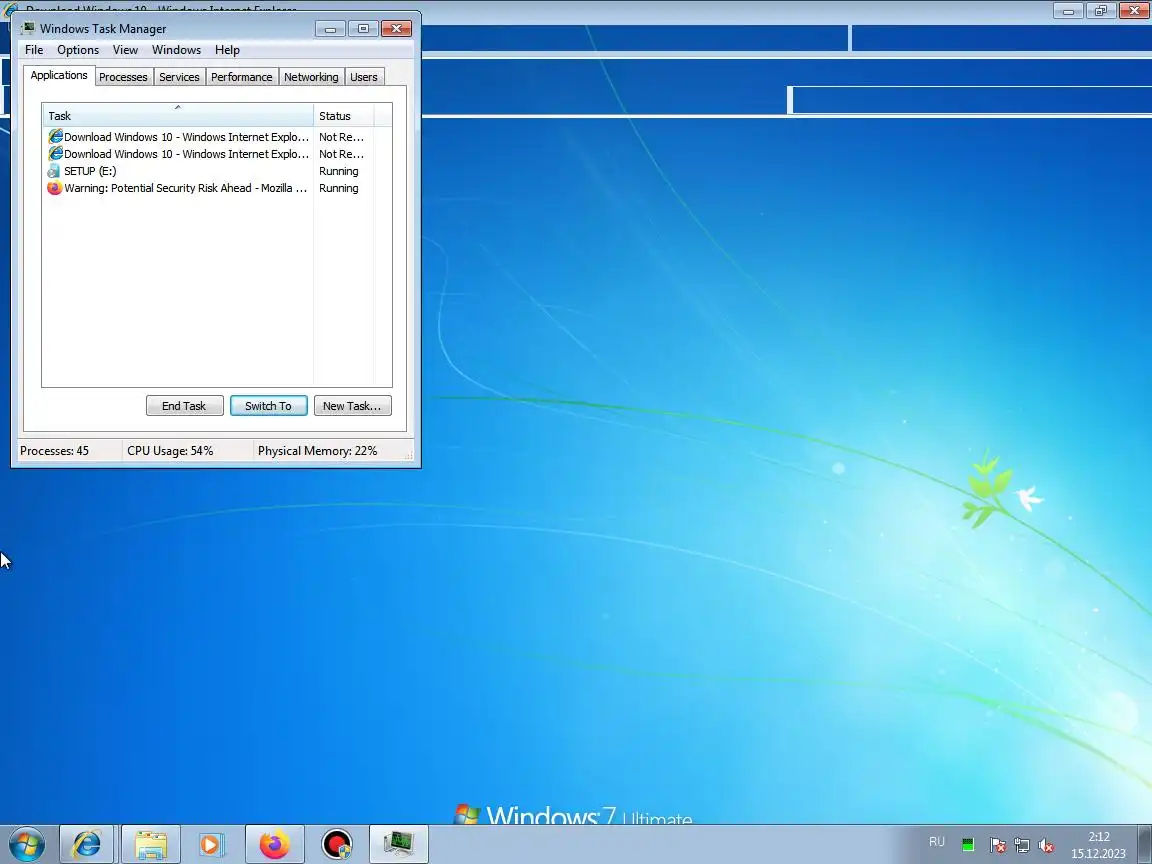The image size is (1152, 864).
Task: Click the muted volume tray icon
Action: click(x=1046, y=845)
